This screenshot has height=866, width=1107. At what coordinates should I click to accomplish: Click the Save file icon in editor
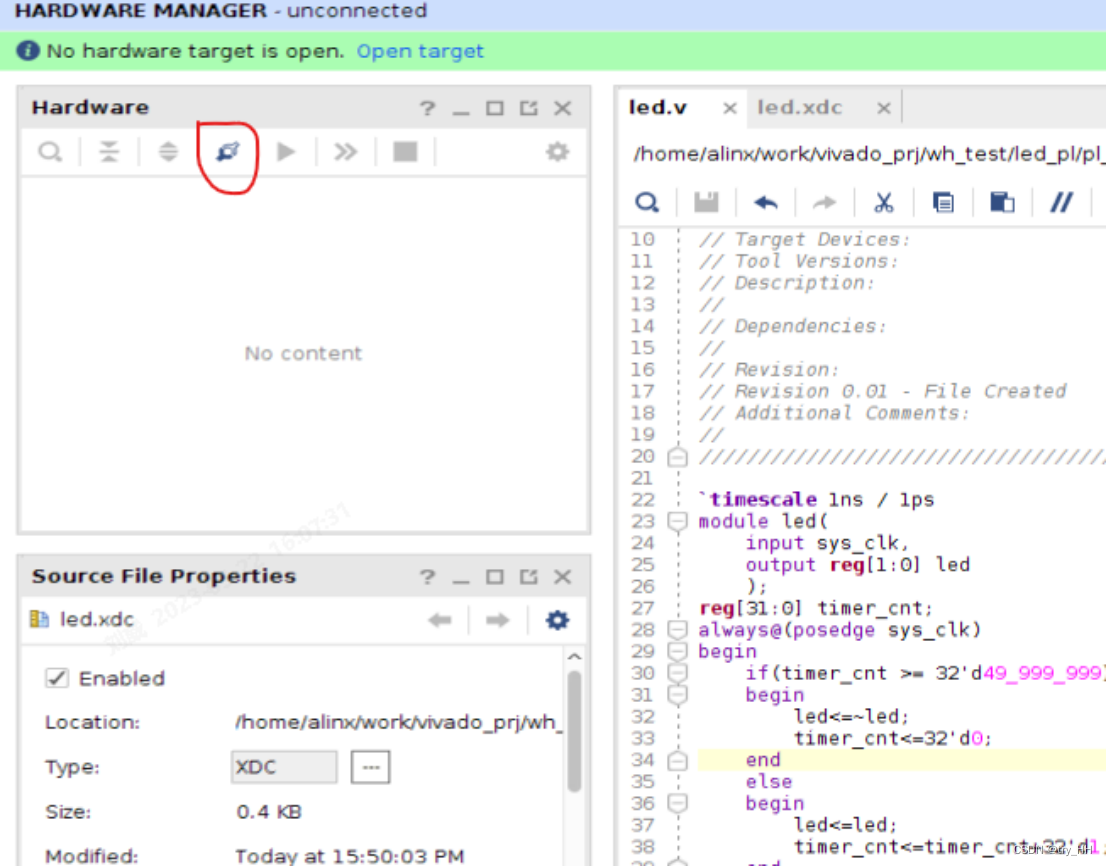[x=706, y=203]
